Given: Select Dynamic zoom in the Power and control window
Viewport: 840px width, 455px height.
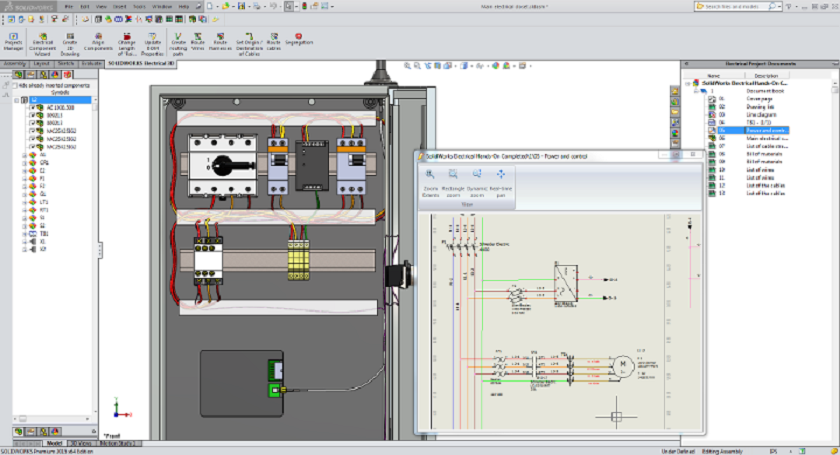Looking at the screenshot, I should pos(477,183).
